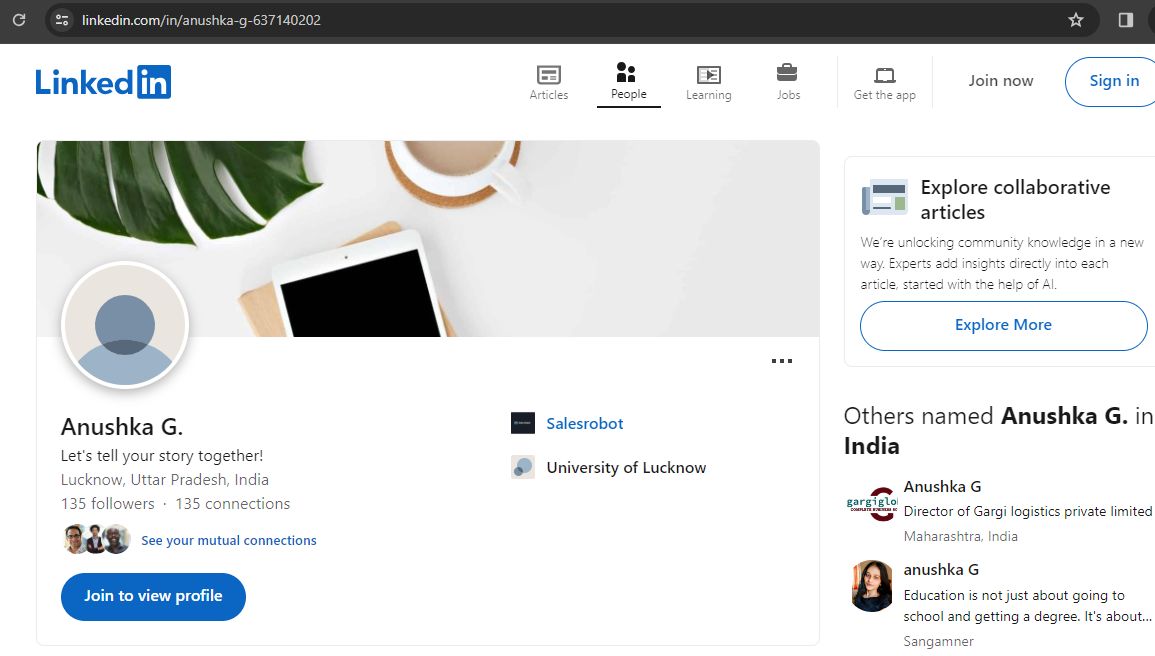
Task: Open See your mutual connections
Action: click(x=229, y=540)
